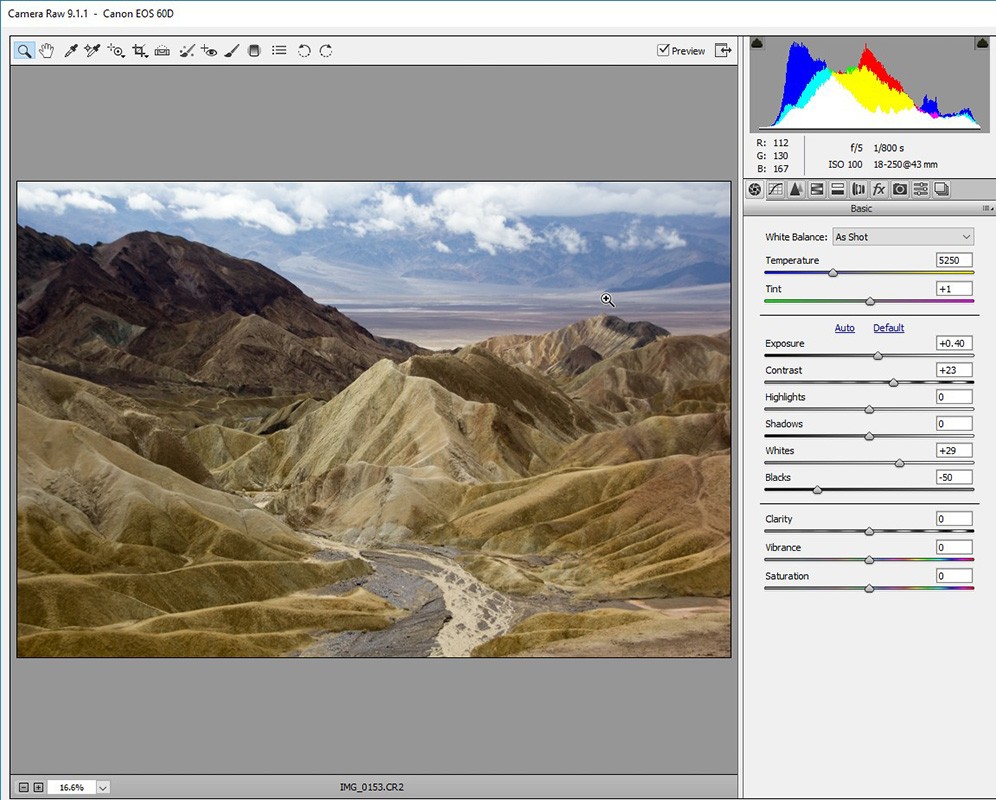Viewport: 996px width, 800px height.
Task: Open the Presets panel tab
Action: click(x=921, y=189)
